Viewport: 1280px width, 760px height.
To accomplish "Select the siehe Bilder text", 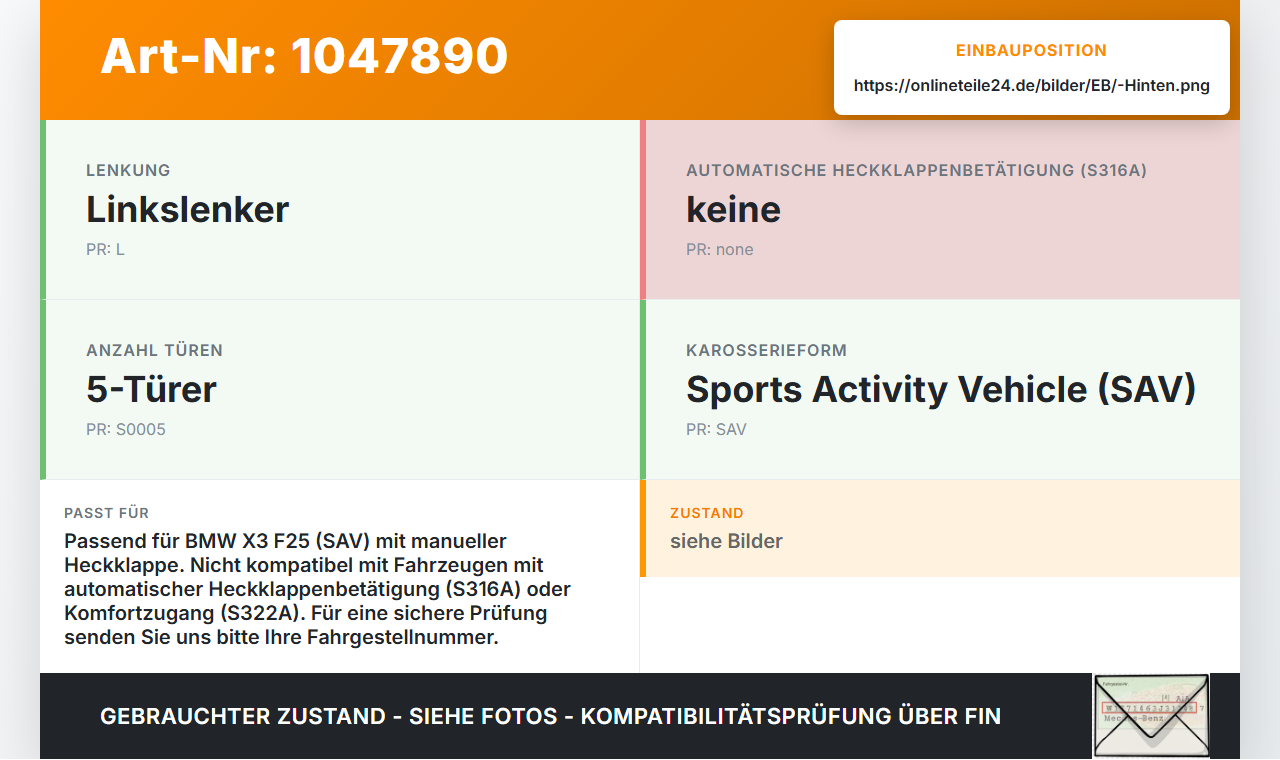I will (726, 541).
